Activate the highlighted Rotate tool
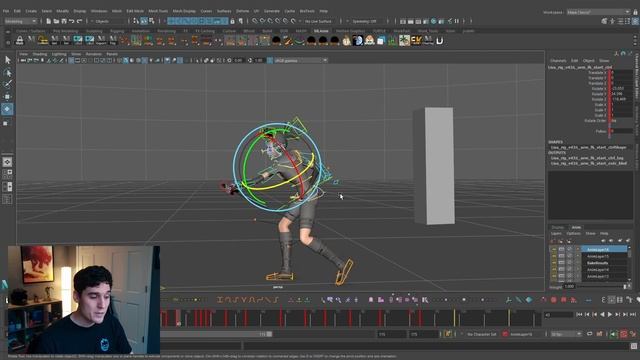 7,109
